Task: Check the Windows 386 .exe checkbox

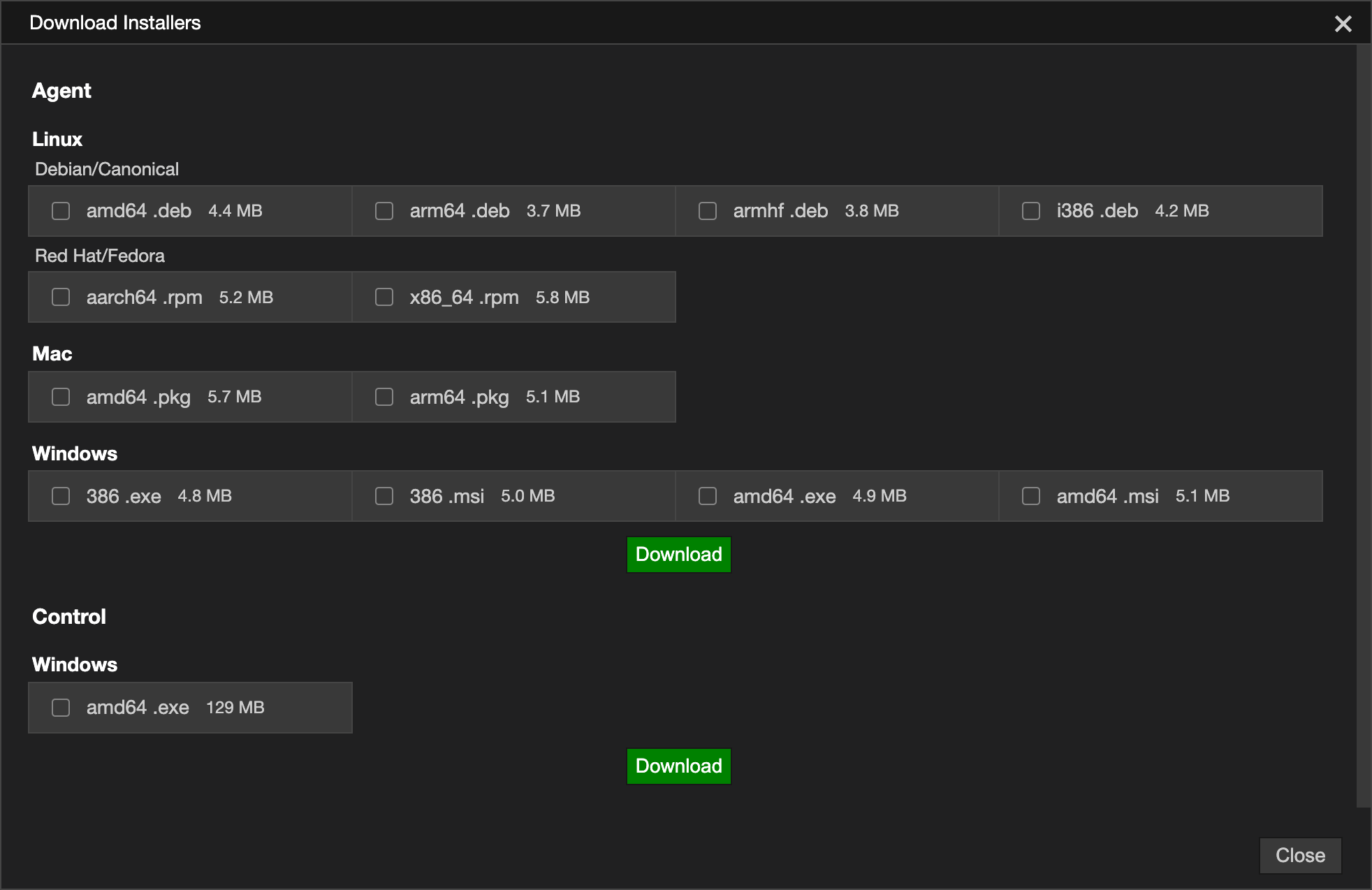Action: click(x=61, y=496)
